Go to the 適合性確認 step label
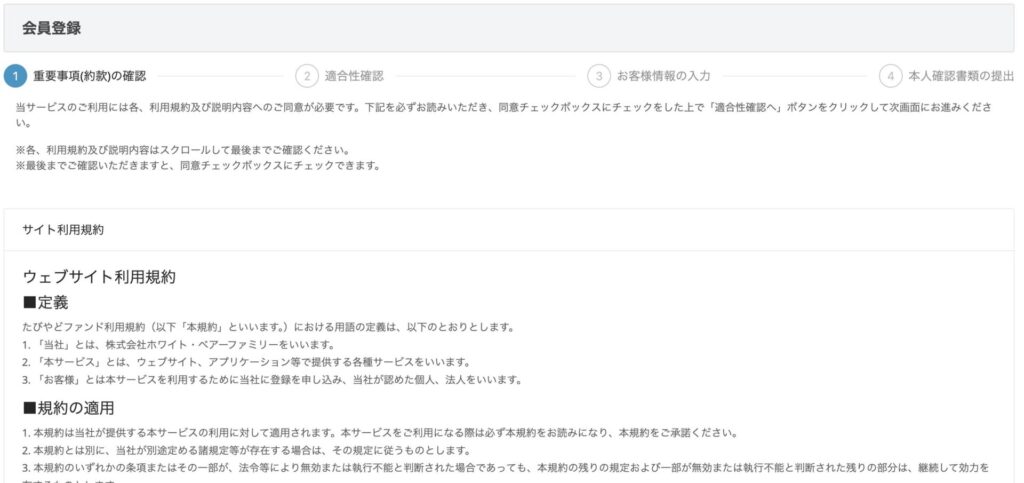 [354, 76]
